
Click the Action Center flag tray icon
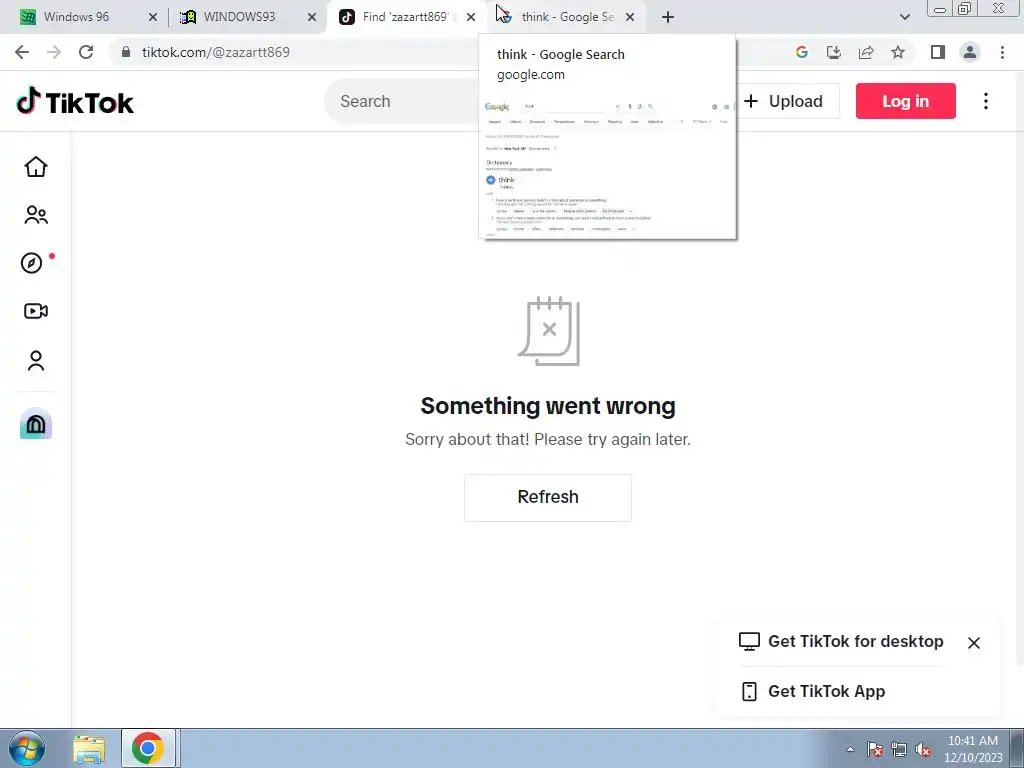(x=874, y=750)
